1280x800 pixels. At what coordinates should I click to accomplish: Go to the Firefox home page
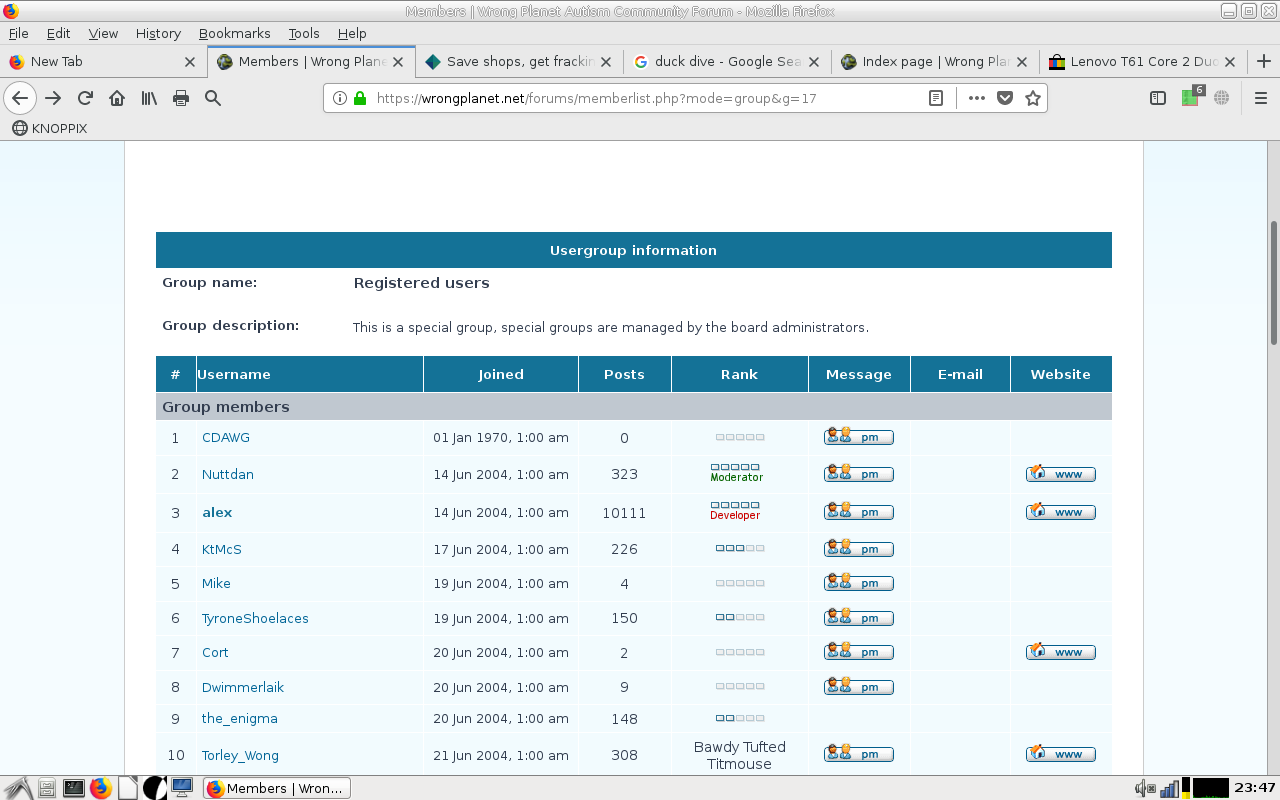(117, 98)
